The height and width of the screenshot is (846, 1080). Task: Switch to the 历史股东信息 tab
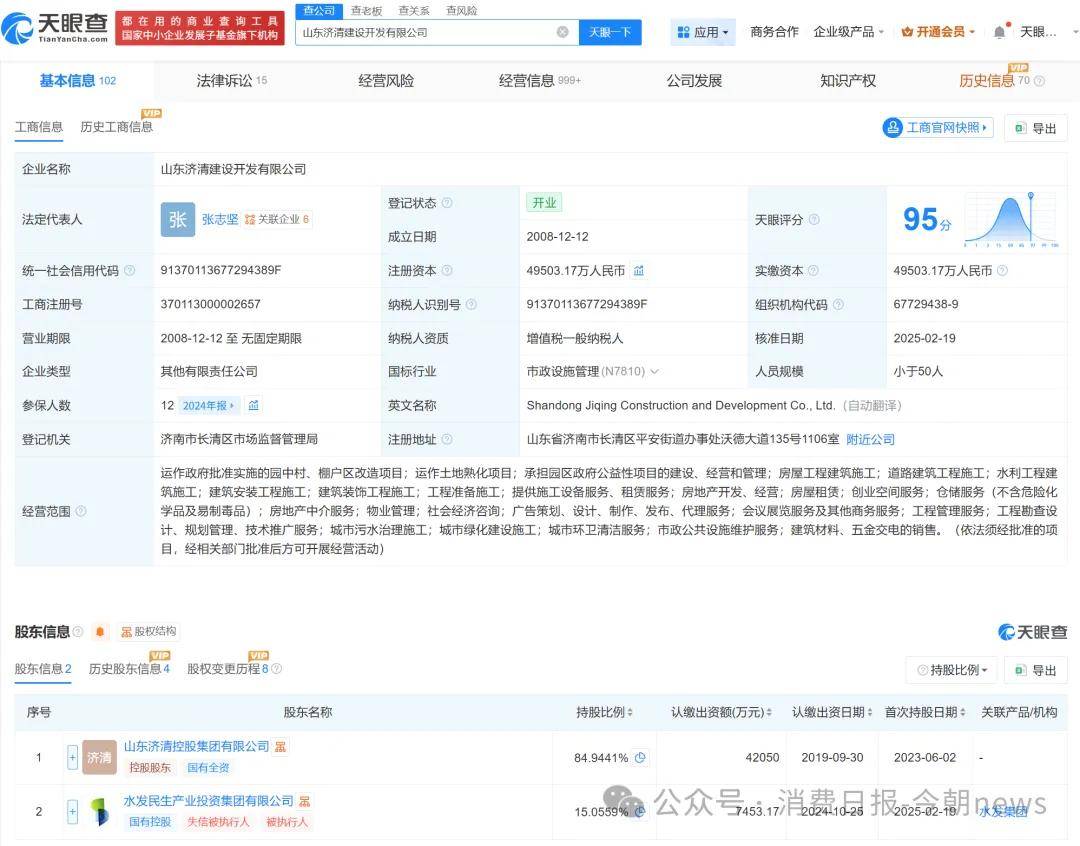(129, 668)
